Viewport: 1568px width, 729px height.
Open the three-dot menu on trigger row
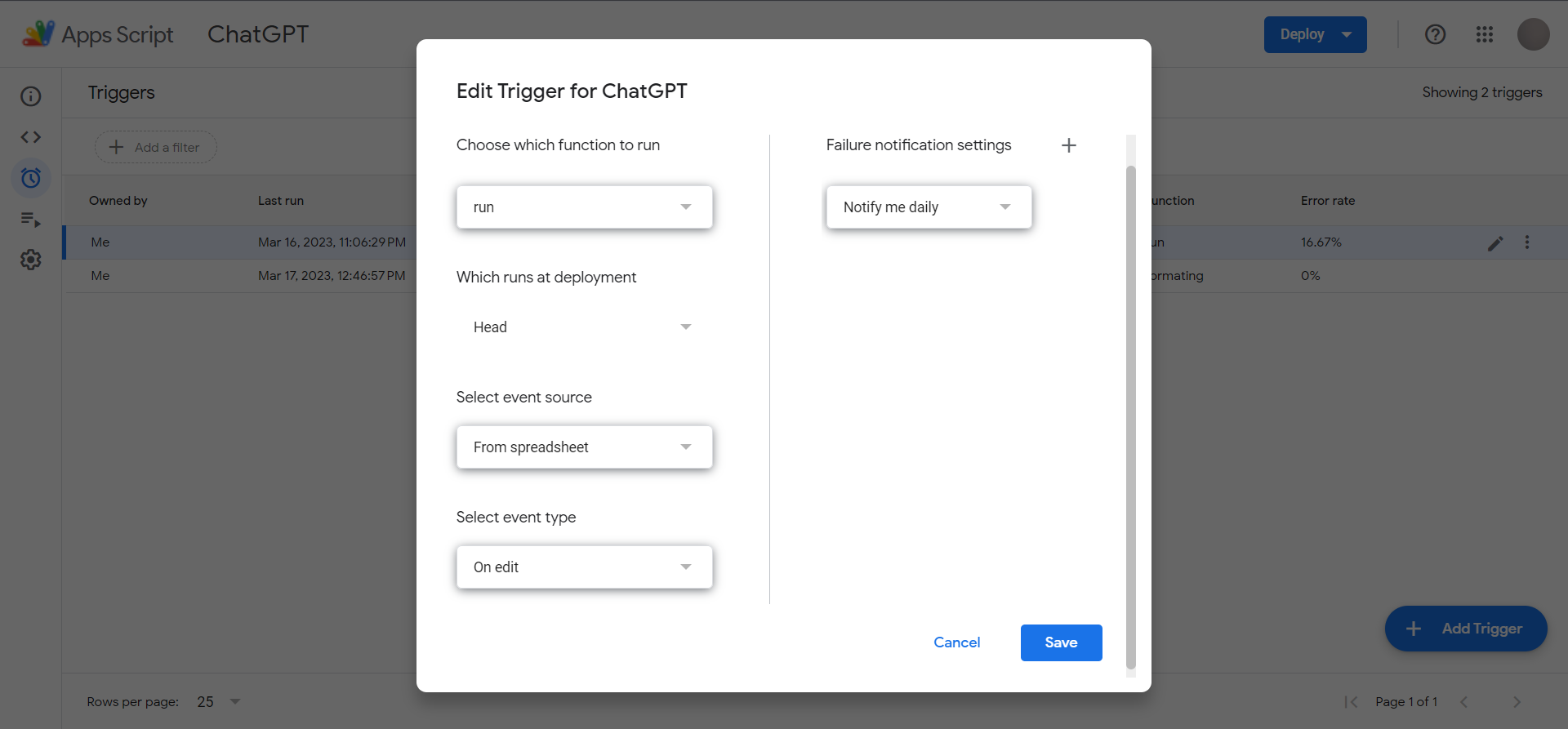(x=1527, y=242)
